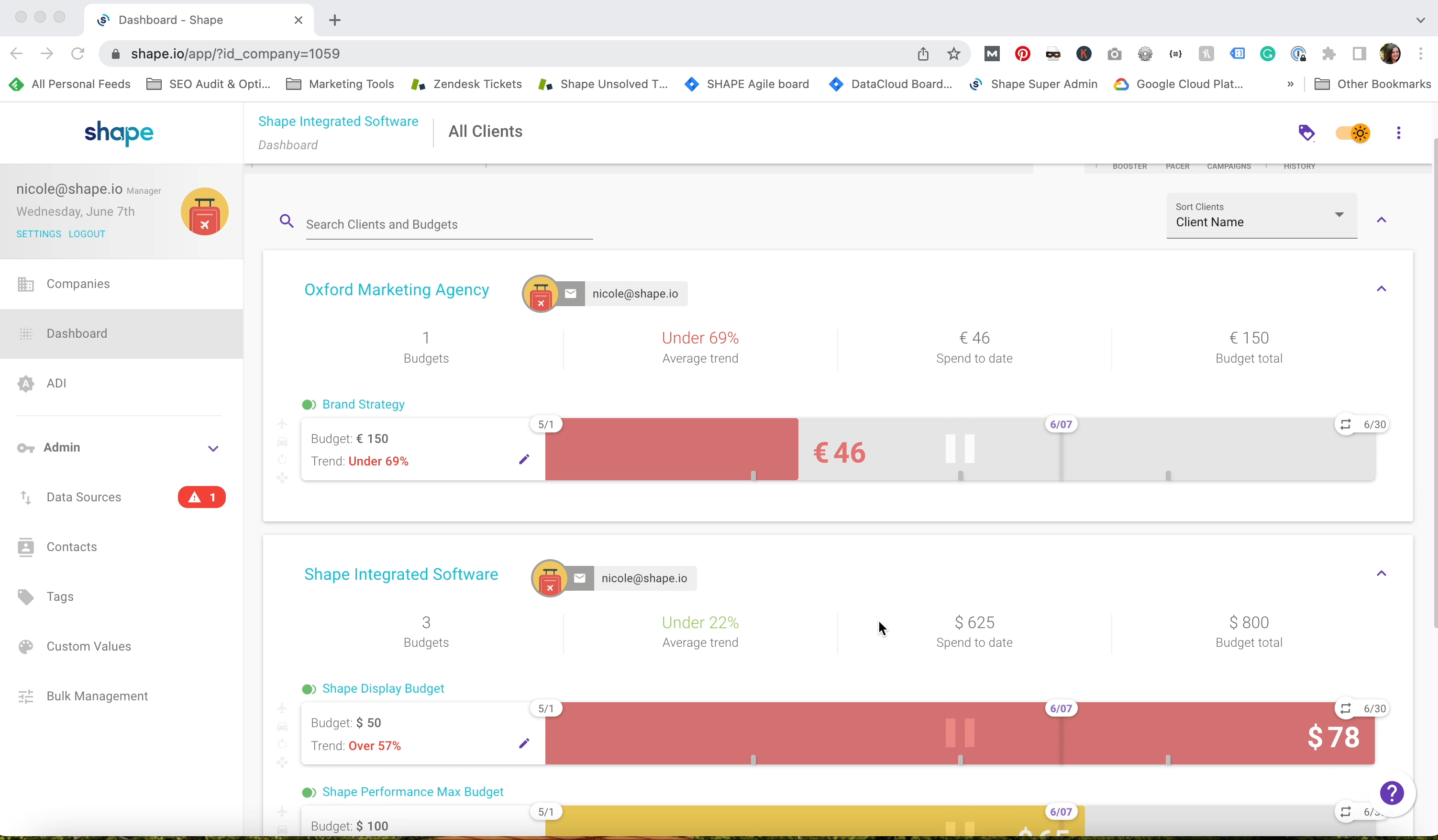Edit the Shape Display Budget with pencil
The image size is (1438, 840).
coord(524,743)
